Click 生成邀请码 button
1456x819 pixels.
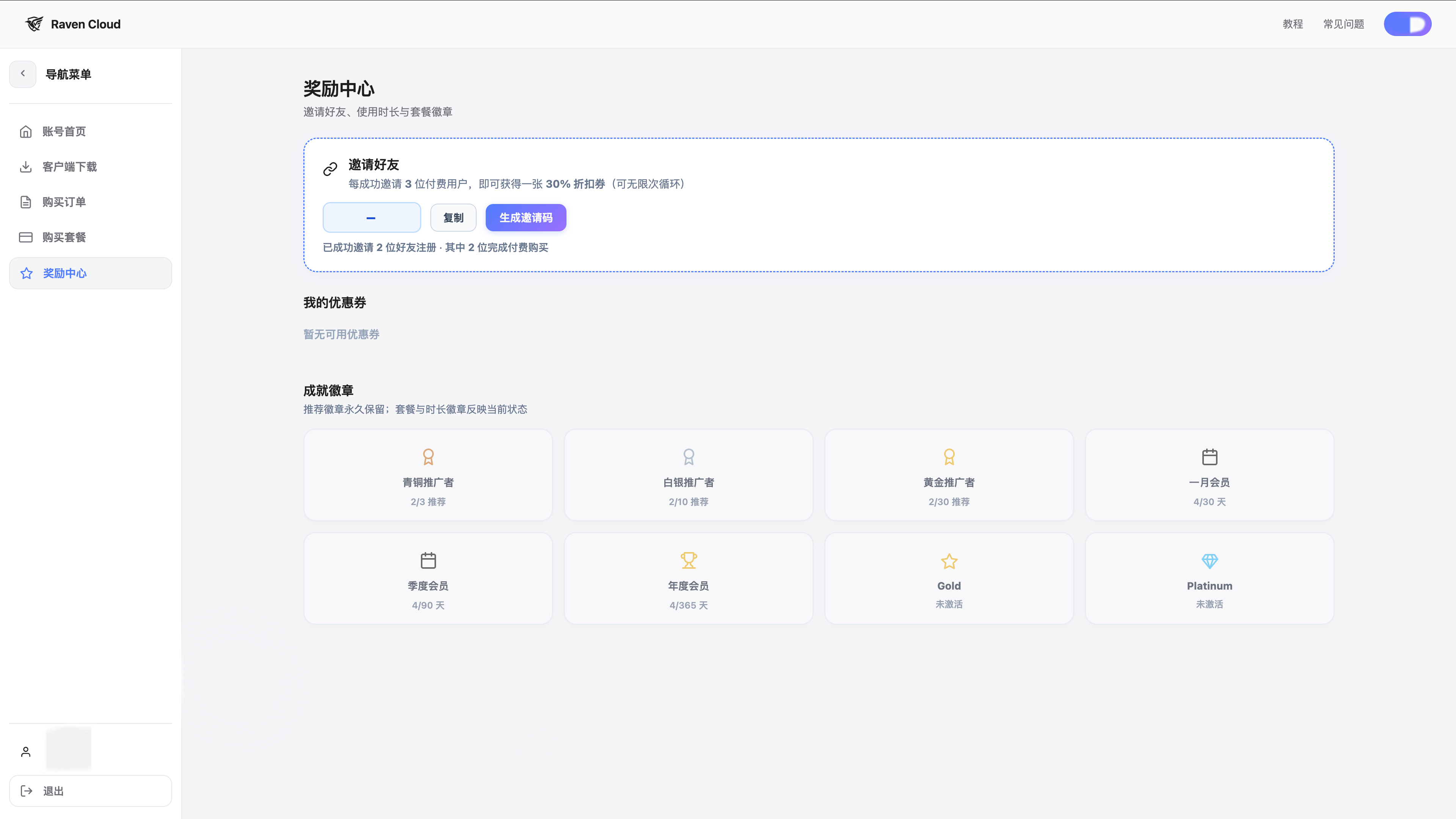[526, 218]
